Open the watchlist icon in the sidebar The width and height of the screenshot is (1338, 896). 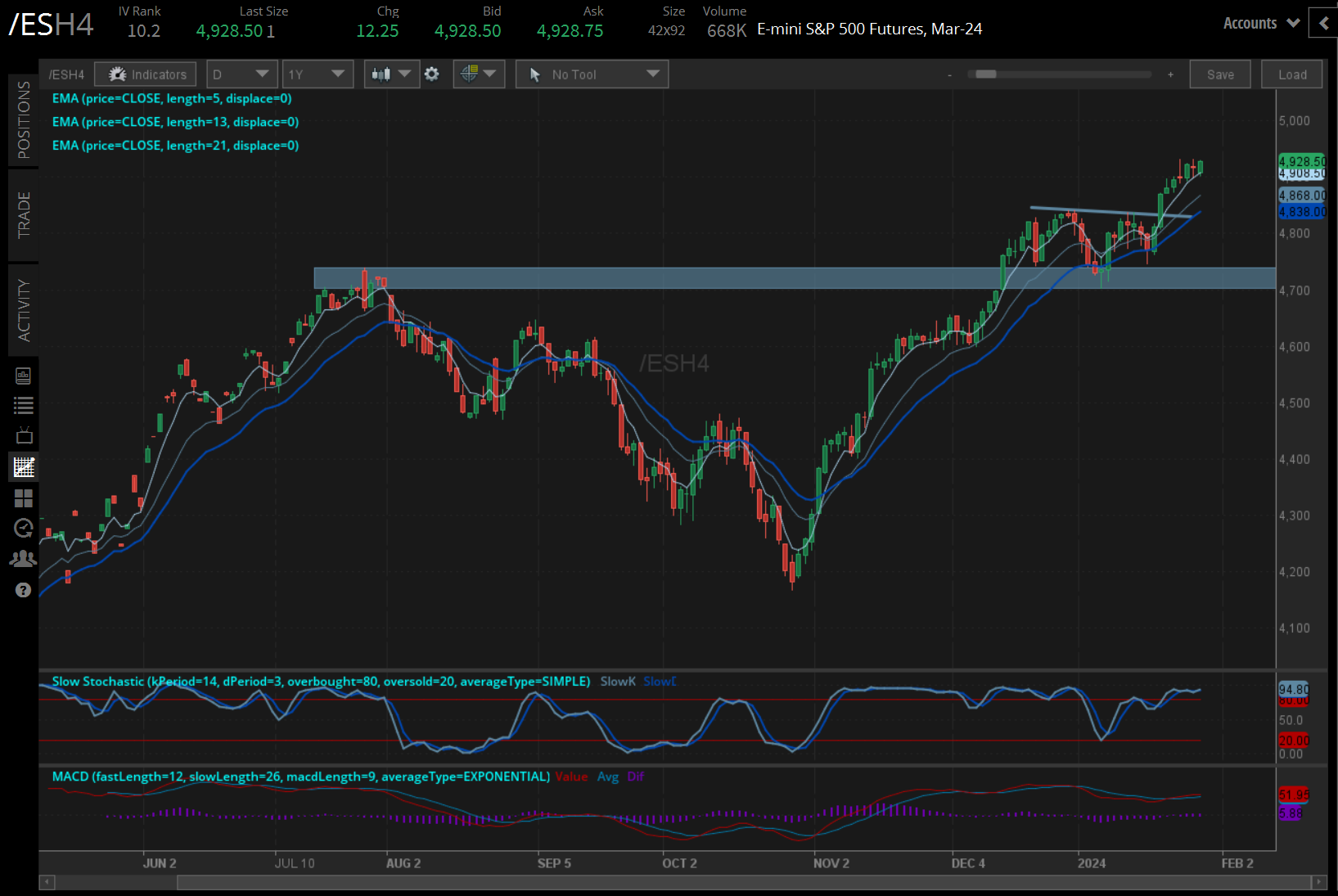[x=23, y=405]
